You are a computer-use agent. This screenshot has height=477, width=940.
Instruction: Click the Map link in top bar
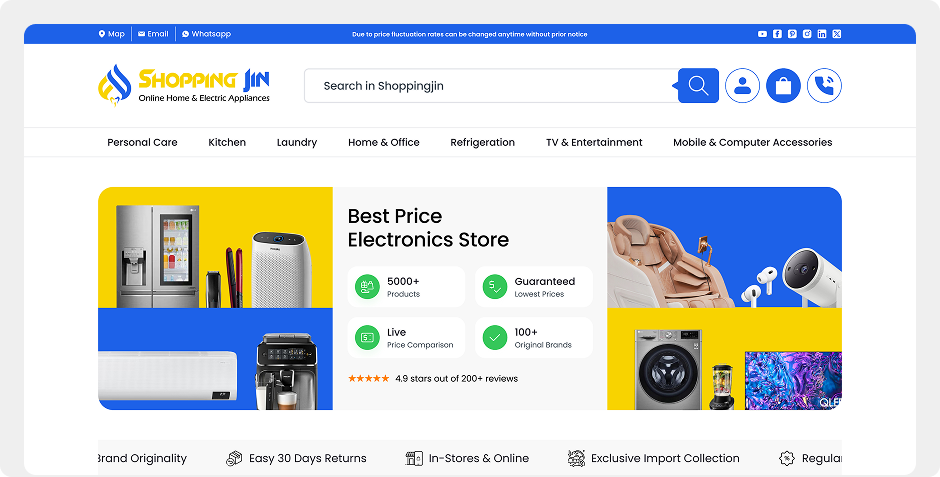(112, 34)
